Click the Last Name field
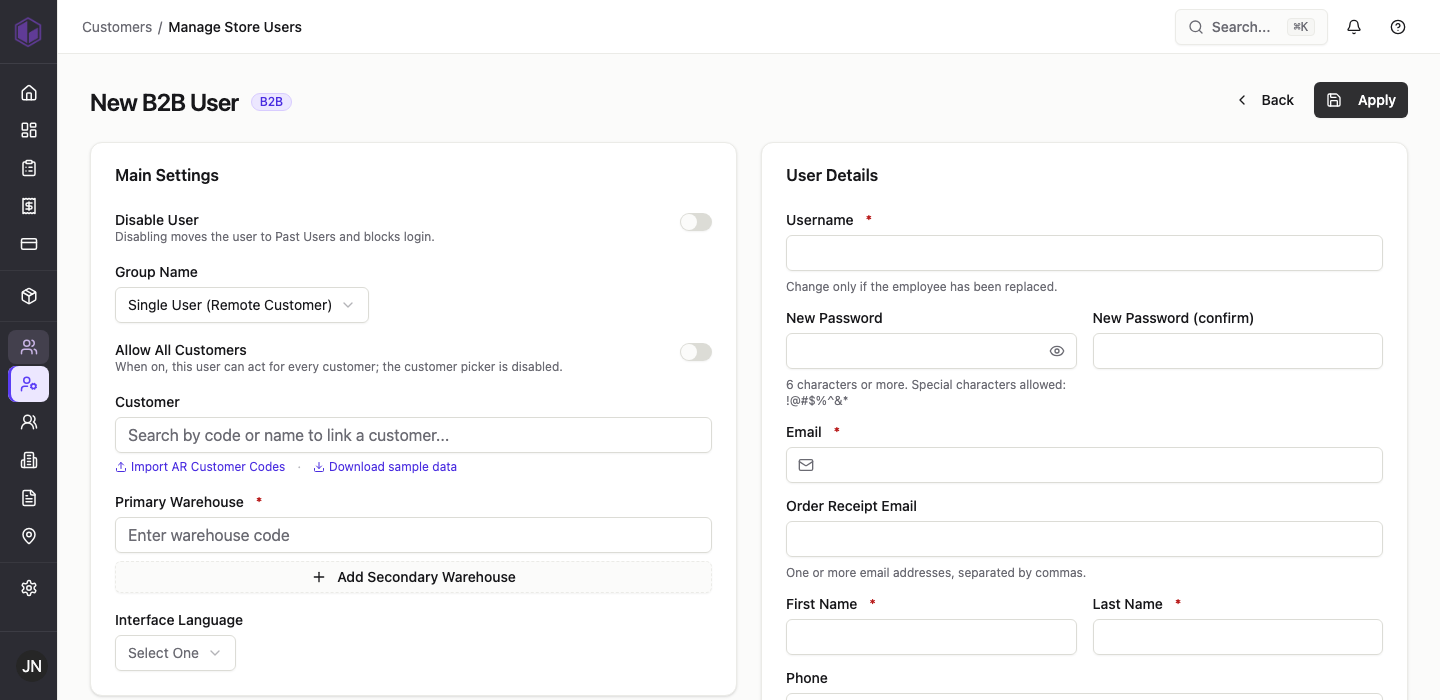 click(1238, 637)
